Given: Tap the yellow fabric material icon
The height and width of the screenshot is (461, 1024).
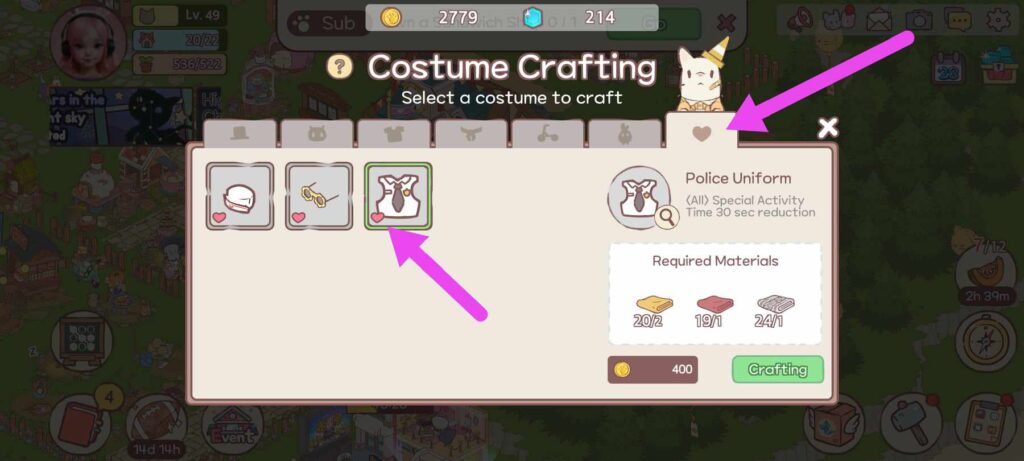Looking at the screenshot, I should point(654,304).
